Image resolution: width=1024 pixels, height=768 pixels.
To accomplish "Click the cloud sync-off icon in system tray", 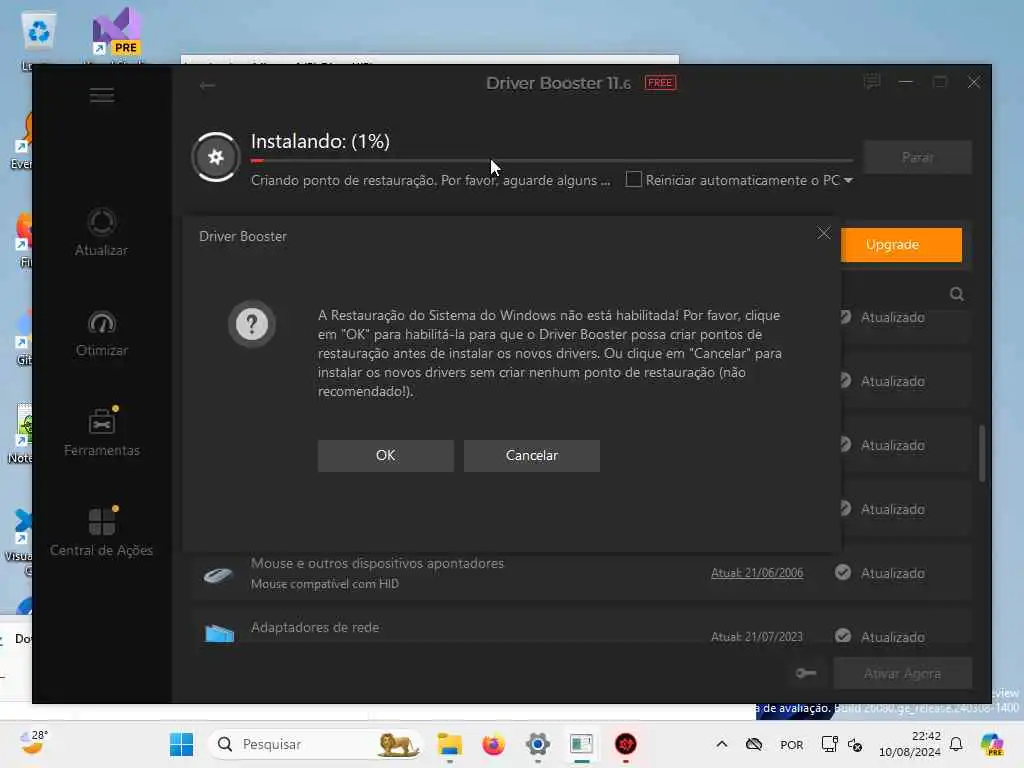I will tap(754, 744).
